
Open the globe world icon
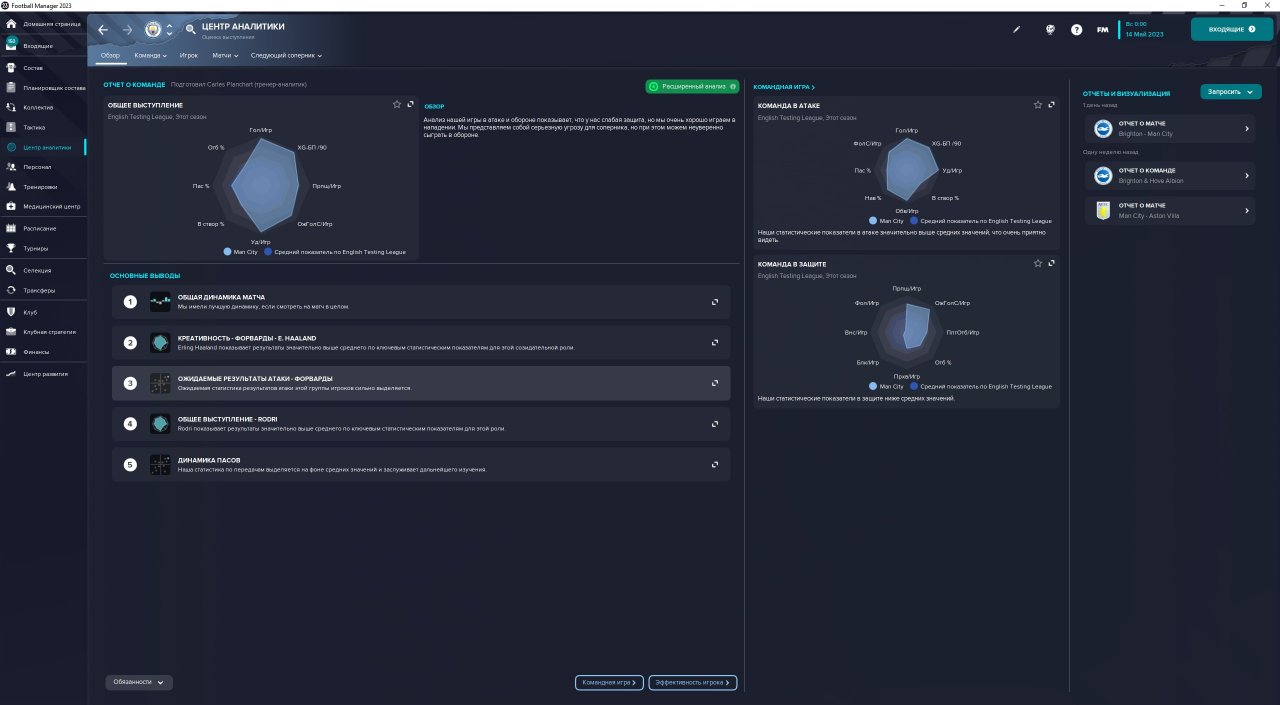coord(1050,30)
